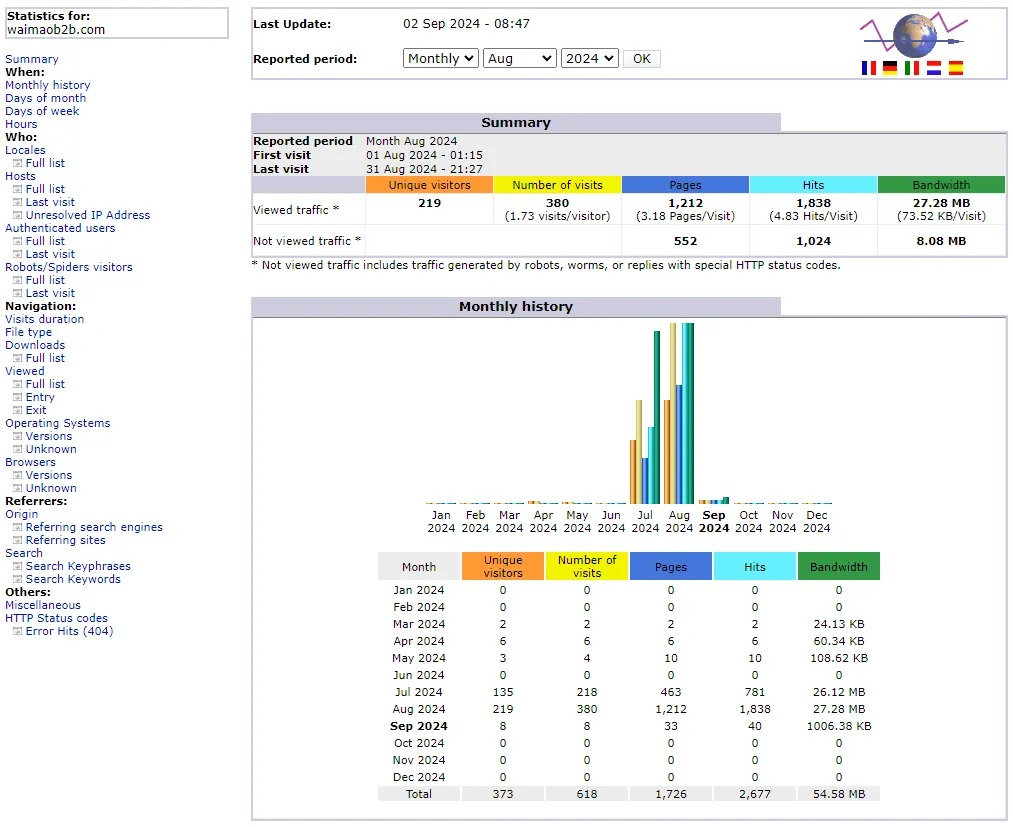Open Locales under the Who section
This screenshot has height=827, width=1013.
[26, 149]
